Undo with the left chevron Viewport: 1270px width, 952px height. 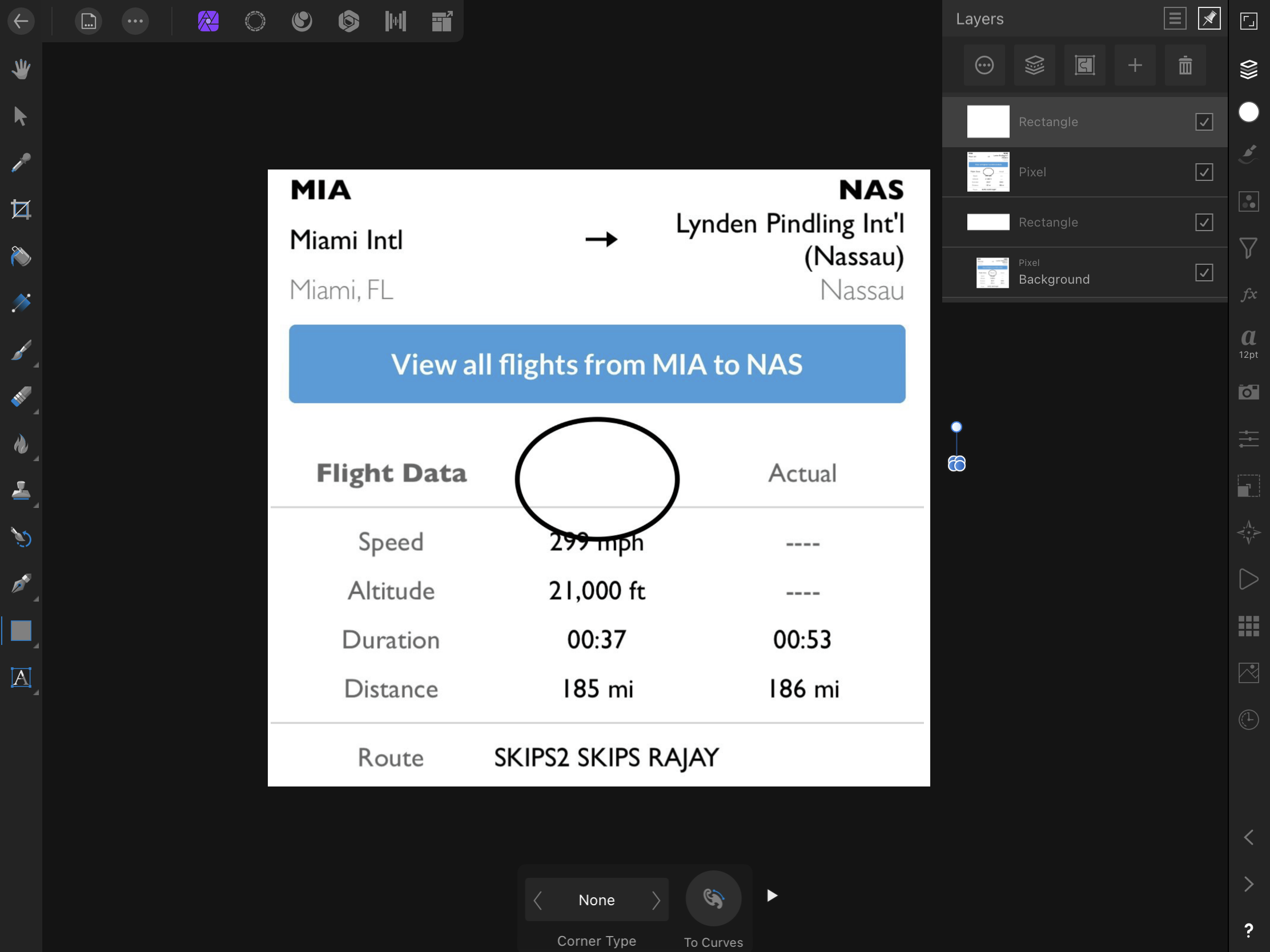[x=1249, y=837]
